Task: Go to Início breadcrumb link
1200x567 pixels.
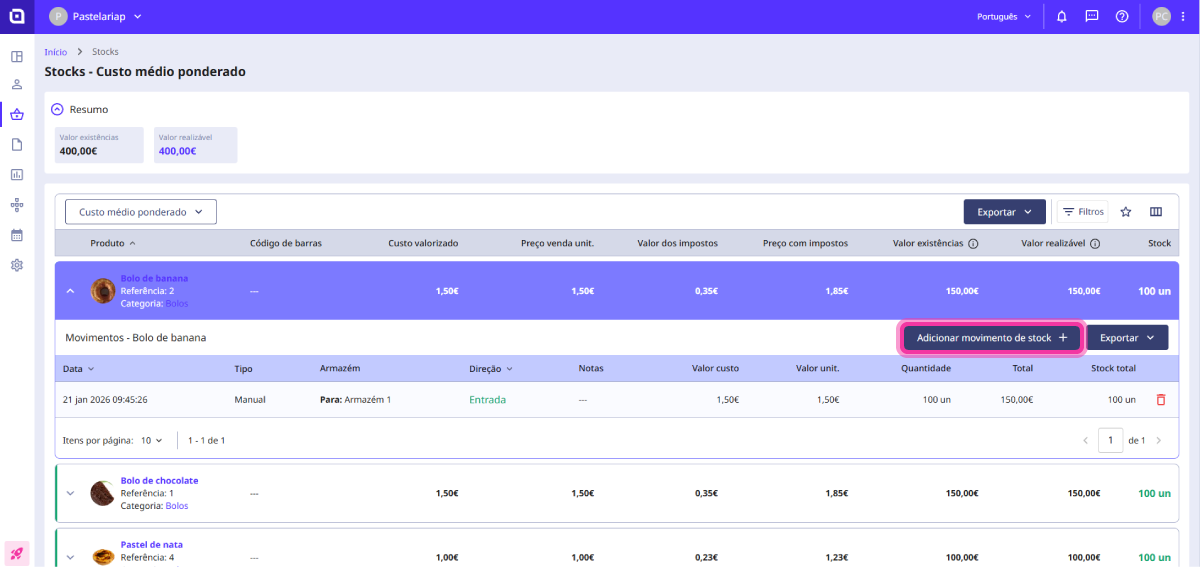Action: [x=56, y=51]
